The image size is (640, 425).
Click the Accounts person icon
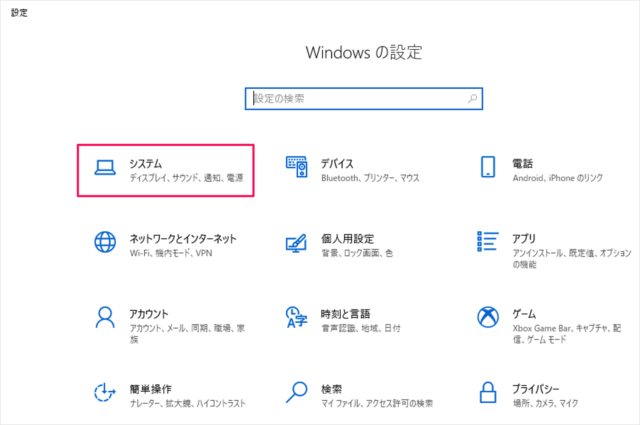pos(105,317)
